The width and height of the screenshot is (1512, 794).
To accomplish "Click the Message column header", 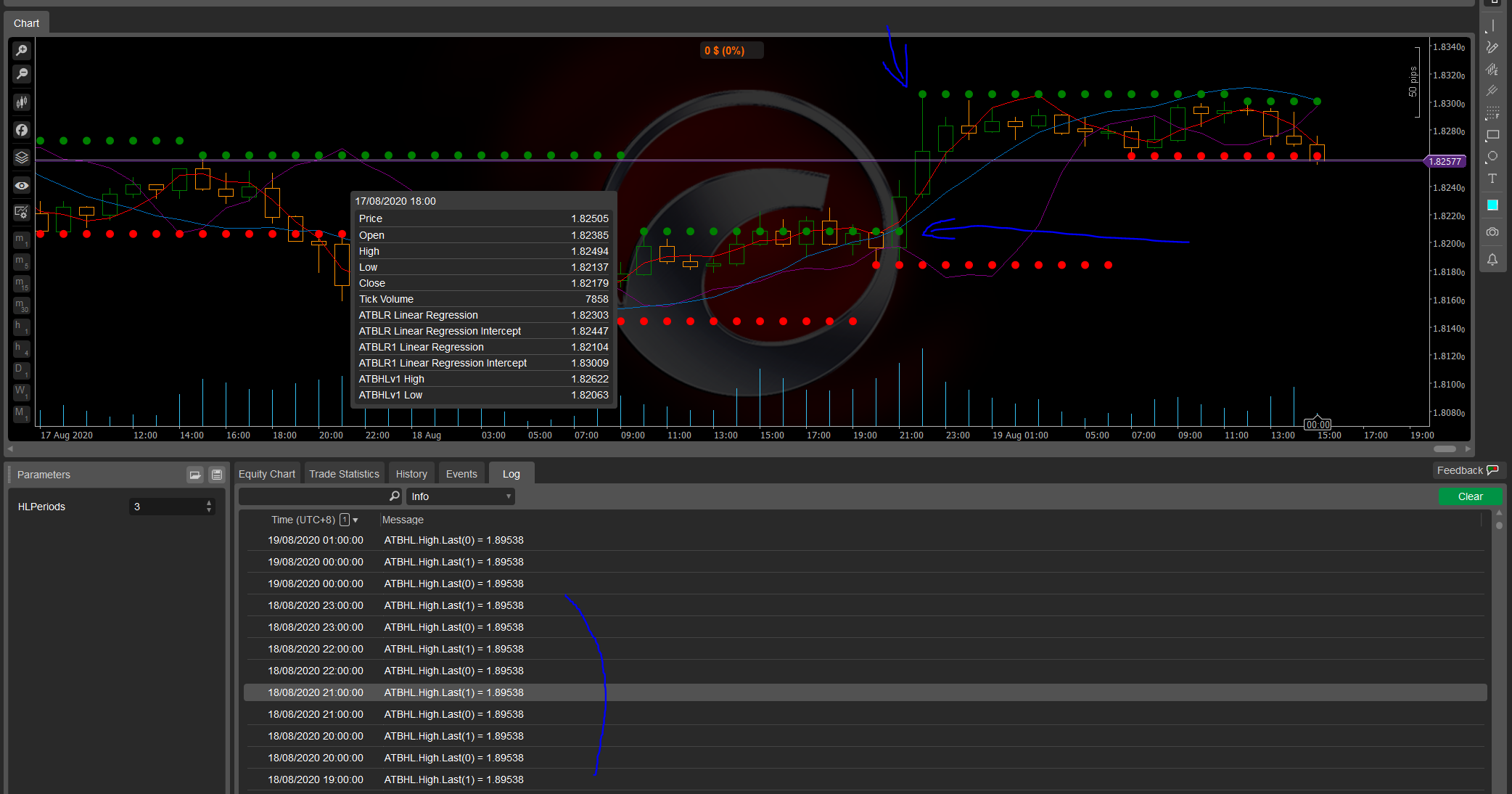I will [403, 520].
